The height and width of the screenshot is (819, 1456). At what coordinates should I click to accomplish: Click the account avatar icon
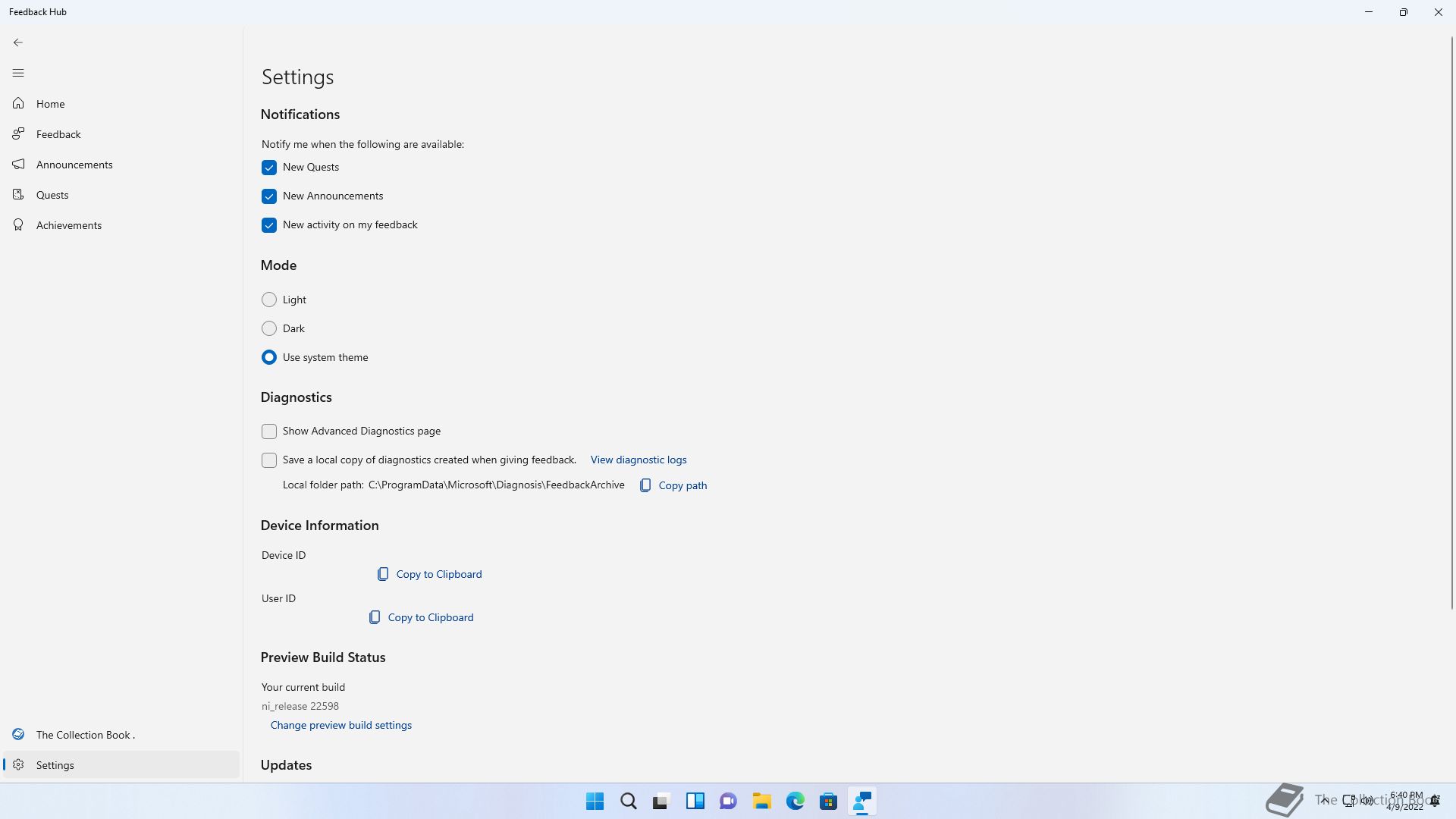coord(18,734)
